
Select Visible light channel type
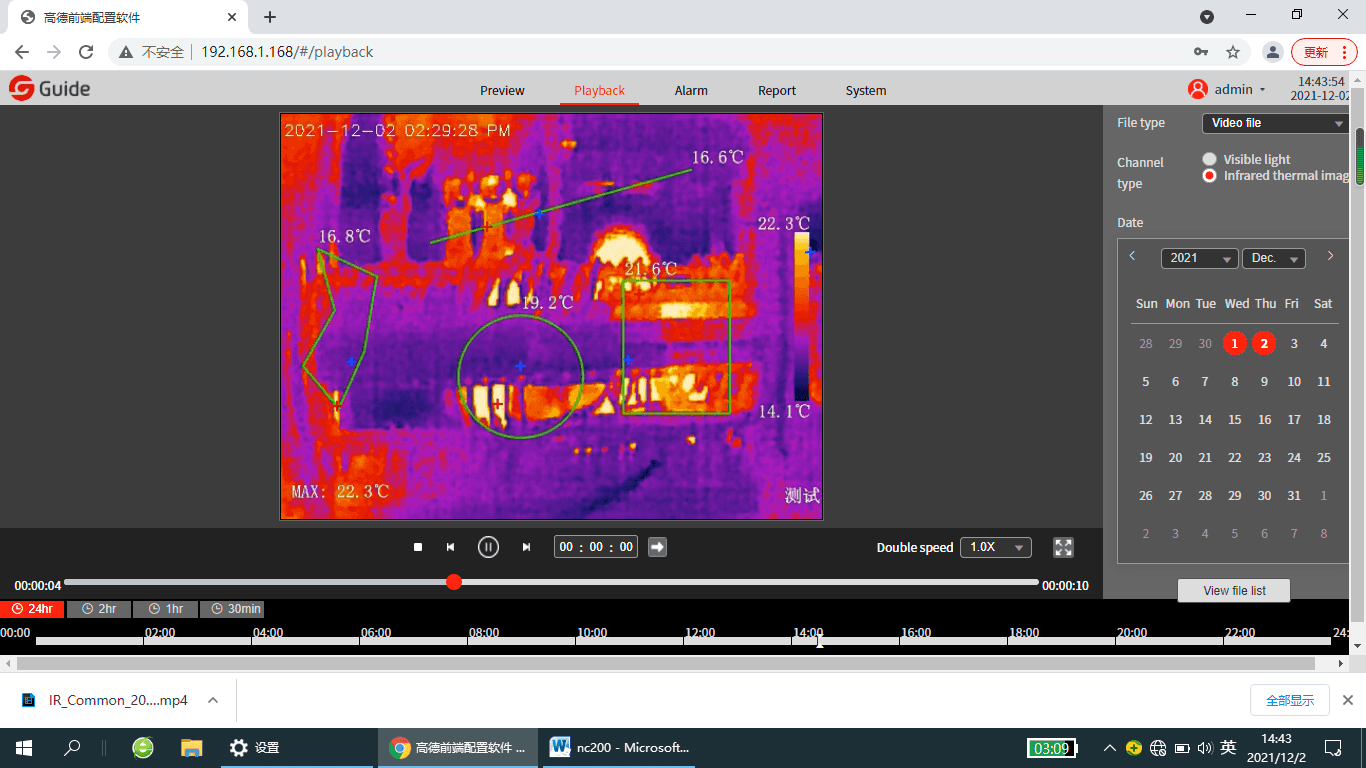[x=1210, y=159]
